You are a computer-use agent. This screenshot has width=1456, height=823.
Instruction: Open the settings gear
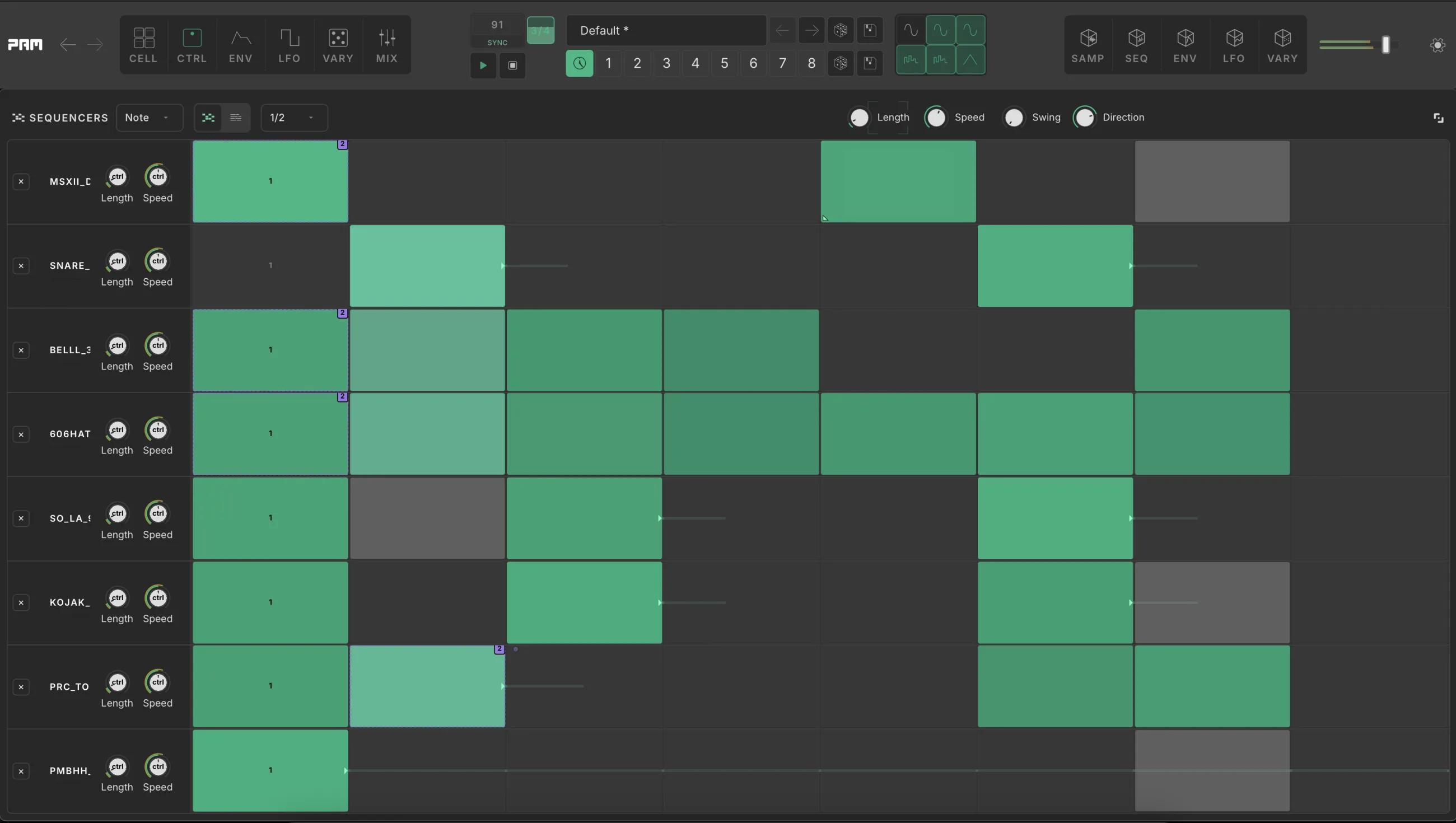point(1438,45)
